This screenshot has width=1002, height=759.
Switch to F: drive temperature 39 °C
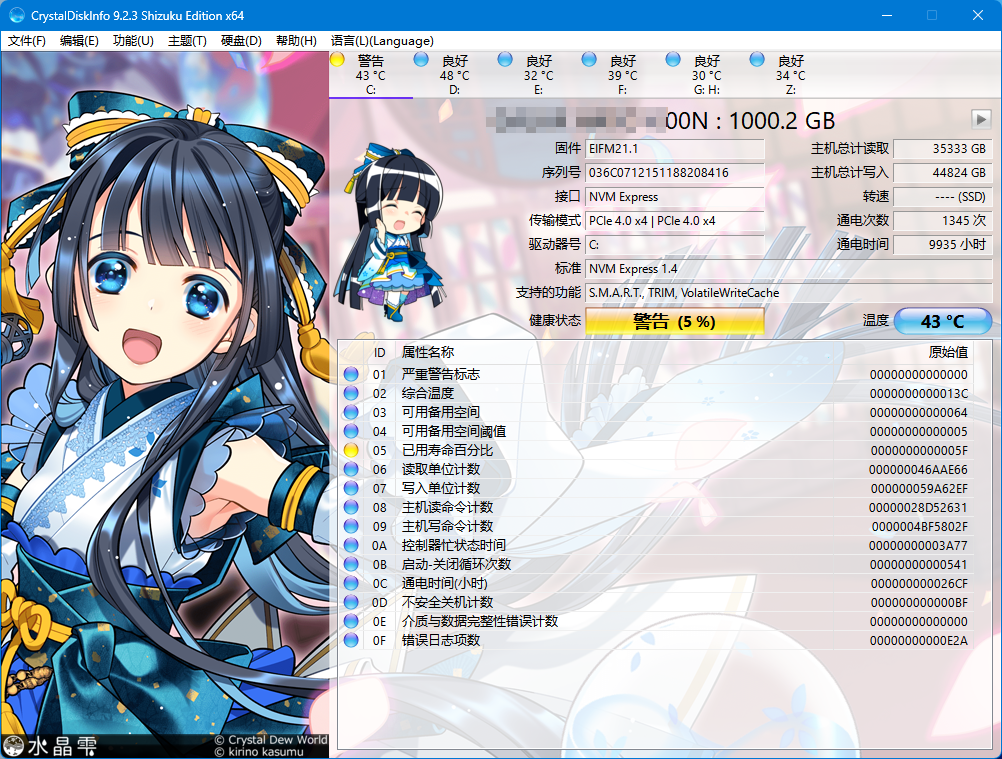pyautogui.click(x=622, y=75)
